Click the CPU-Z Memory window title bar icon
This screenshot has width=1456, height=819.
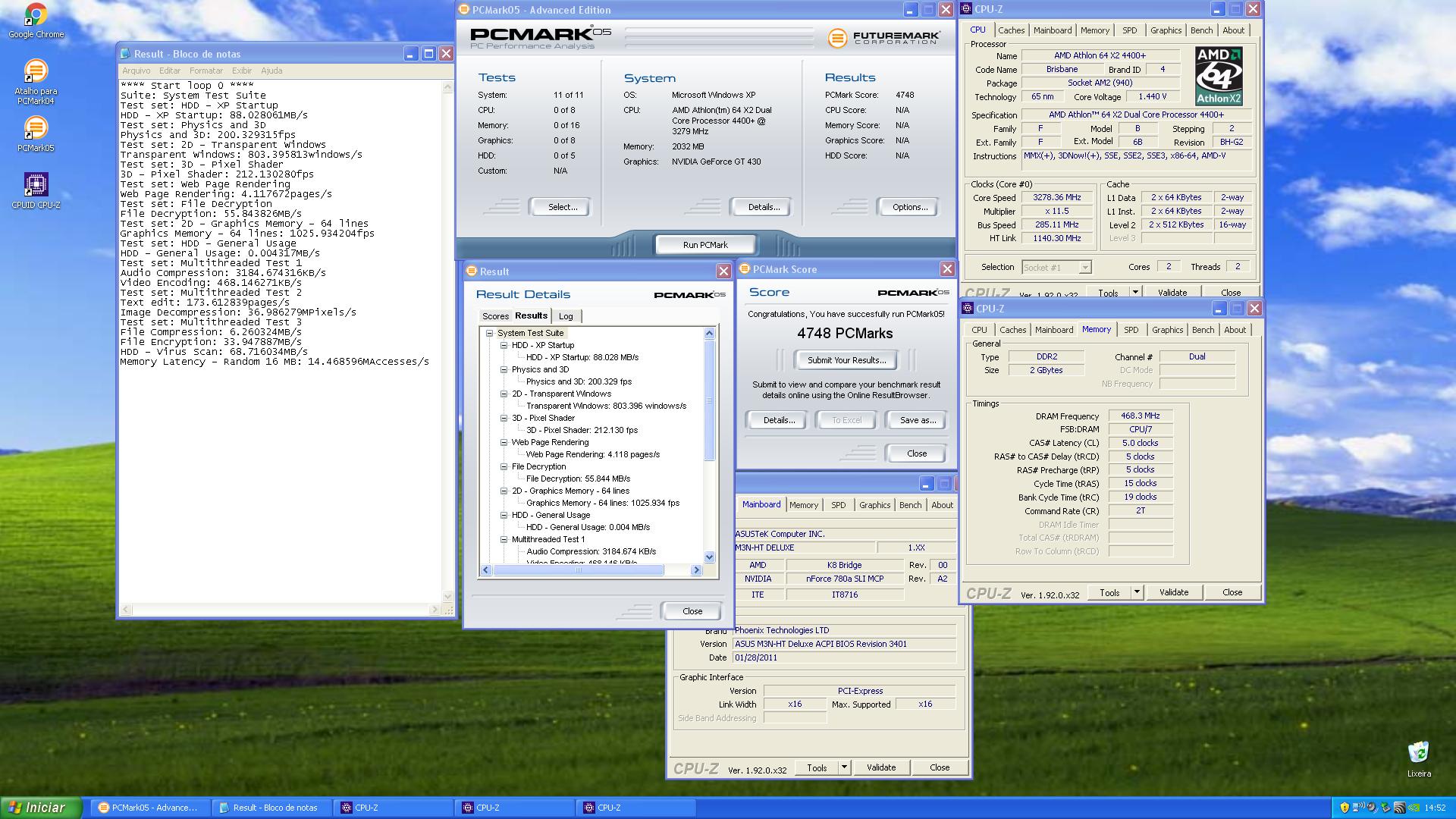tap(968, 309)
